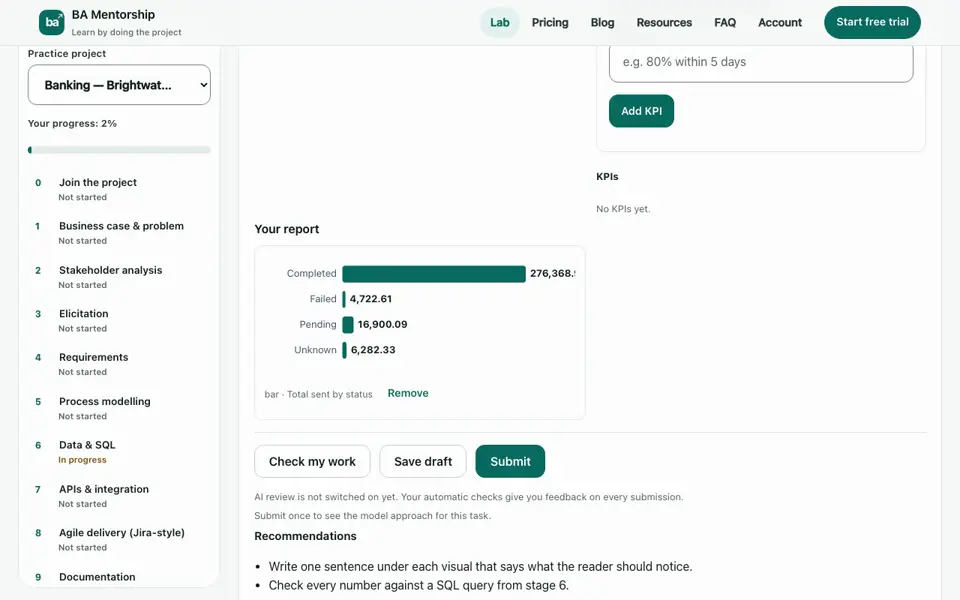Go to the Pricing page
The height and width of the screenshot is (600, 960).
click(x=550, y=23)
